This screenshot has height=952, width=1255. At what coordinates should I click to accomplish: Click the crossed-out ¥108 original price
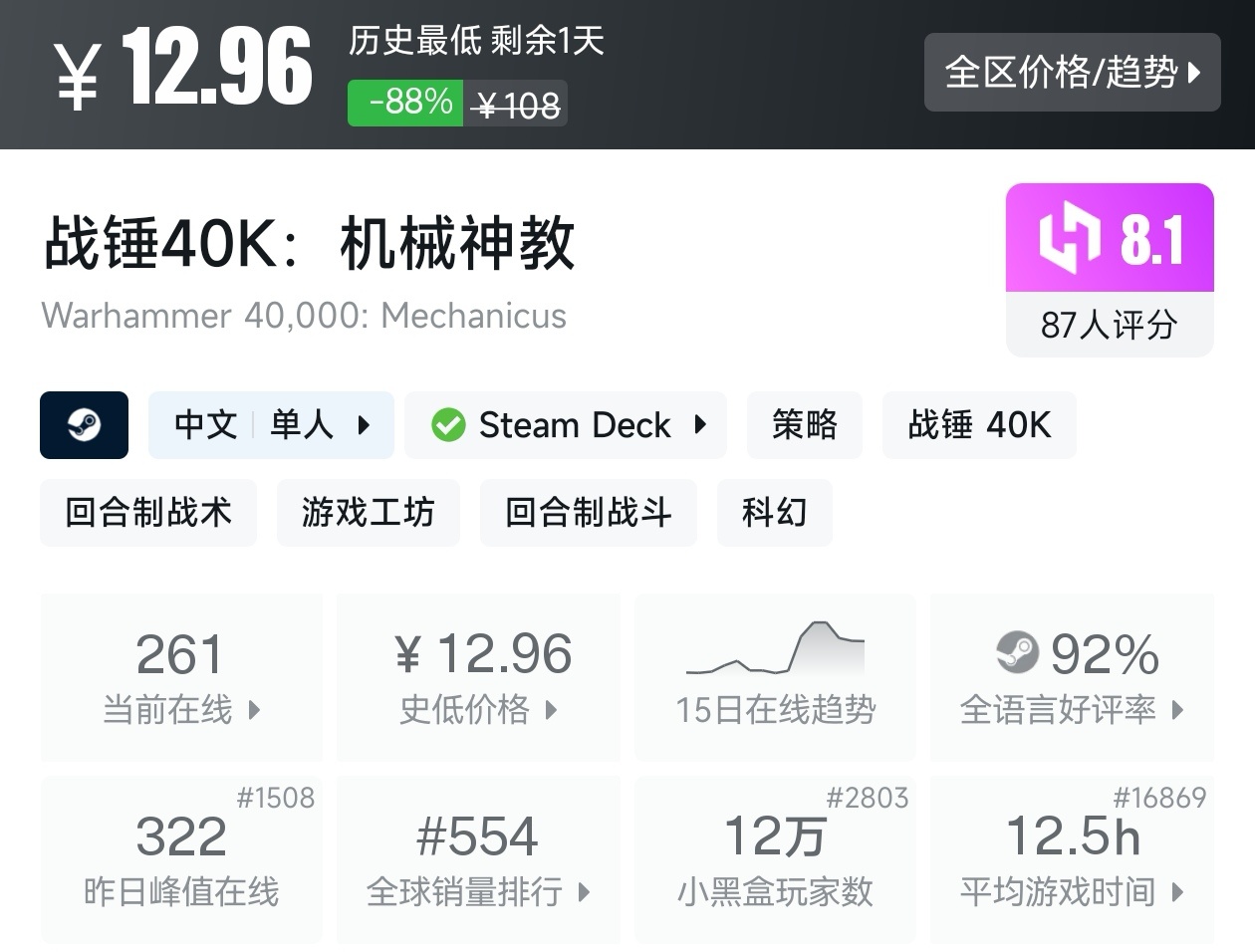tap(518, 105)
